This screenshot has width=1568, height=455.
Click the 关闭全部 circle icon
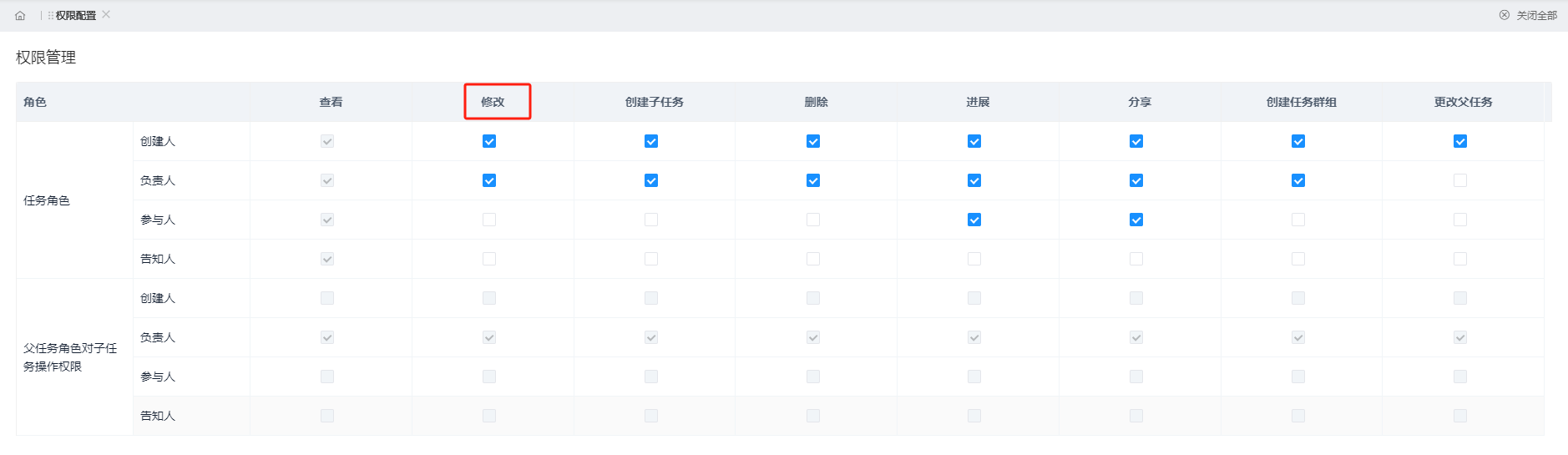(1505, 15)
